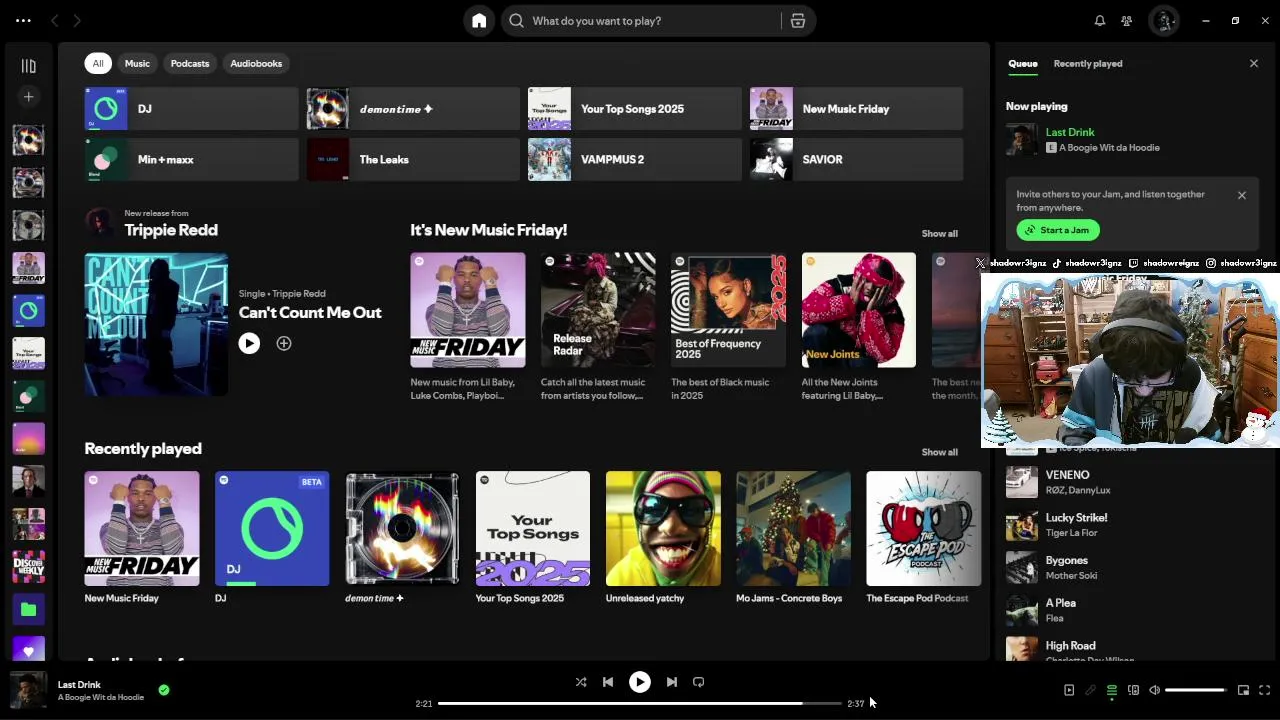
Task: Toggle liked checkmark for Last Drink
Action: pos(164,689)
